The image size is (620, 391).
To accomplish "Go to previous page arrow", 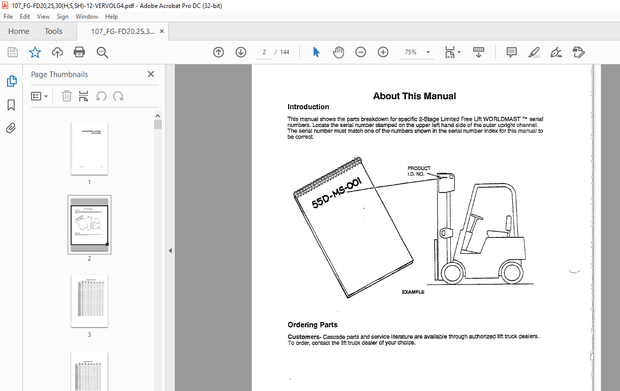I will tap(218, 52).
